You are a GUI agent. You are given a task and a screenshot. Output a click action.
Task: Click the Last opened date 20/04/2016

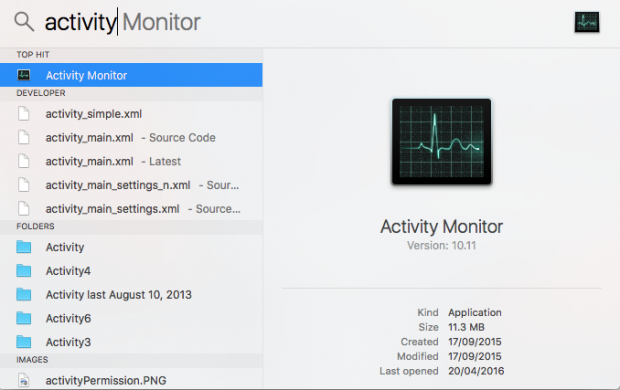click(476, 371)
